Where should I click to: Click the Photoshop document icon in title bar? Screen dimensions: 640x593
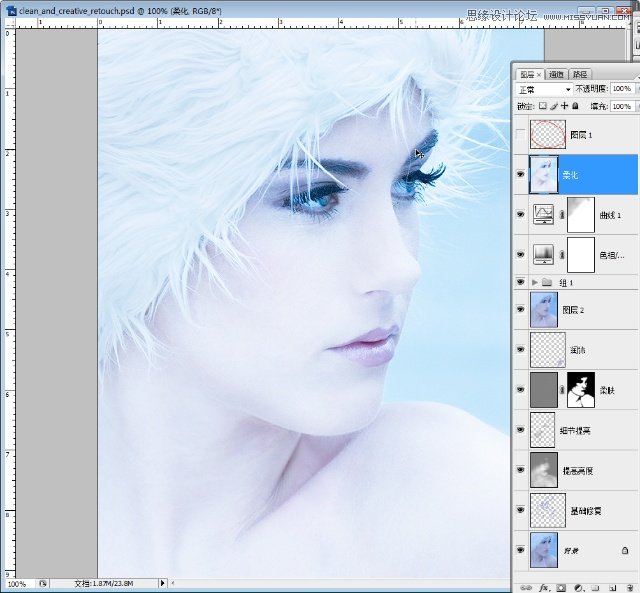tap(12, 11)
